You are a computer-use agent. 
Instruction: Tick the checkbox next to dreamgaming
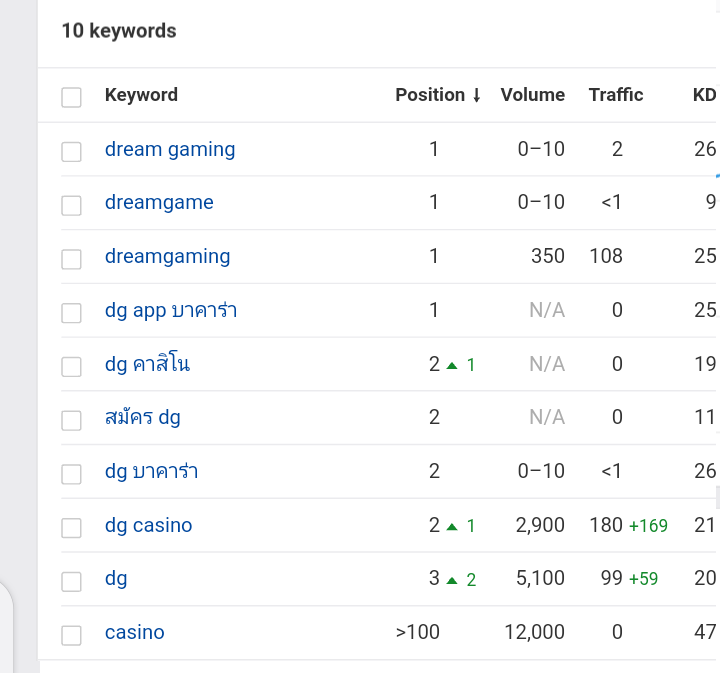coord(71,259)
